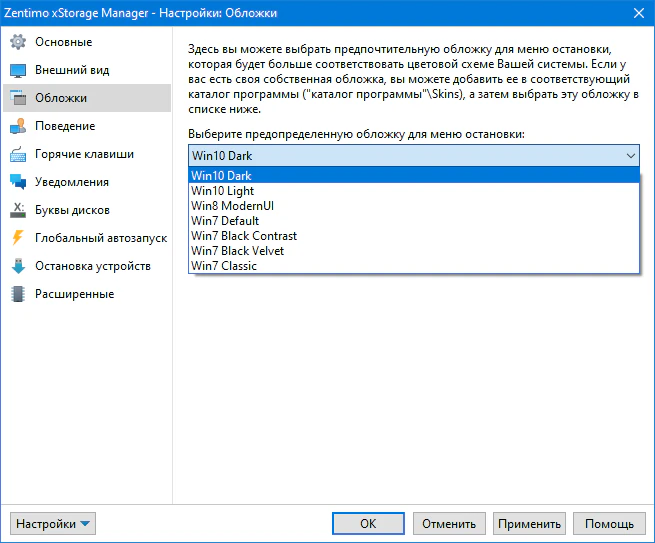Choose the Win7 Black Velvet skin
This screenshot has width=655, height=543.
click(237, 251)
